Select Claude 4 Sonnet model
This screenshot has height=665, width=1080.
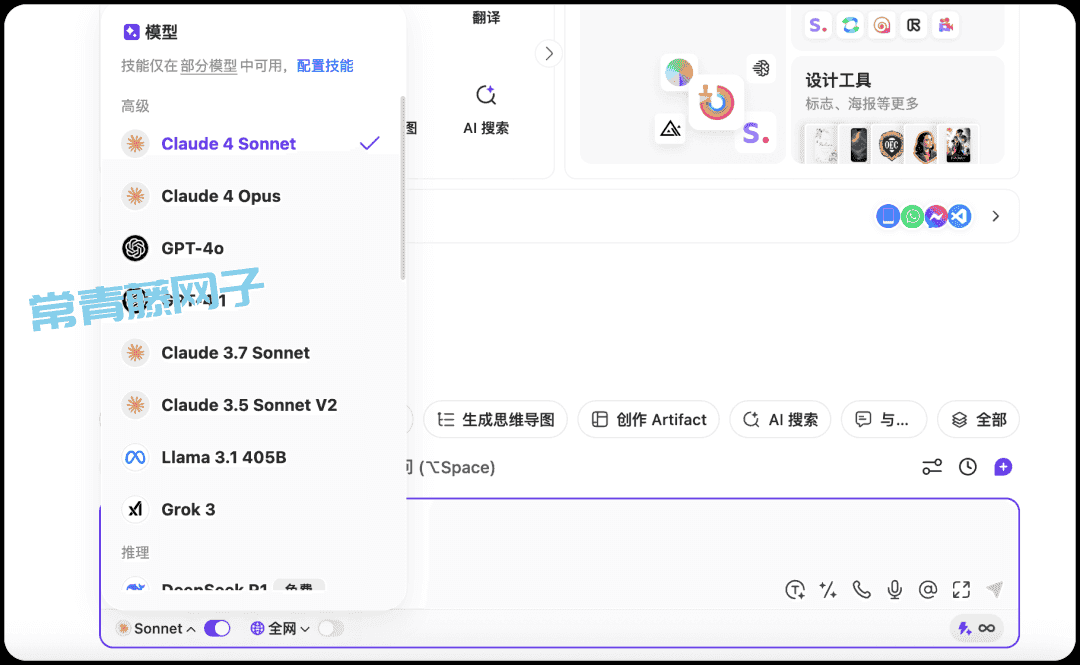[x=253, y=143]
